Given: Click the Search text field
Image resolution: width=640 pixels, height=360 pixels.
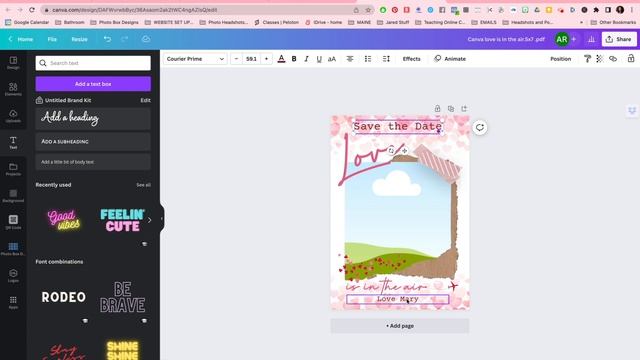Looking at the screenshot, I should (x=93, y=63).
